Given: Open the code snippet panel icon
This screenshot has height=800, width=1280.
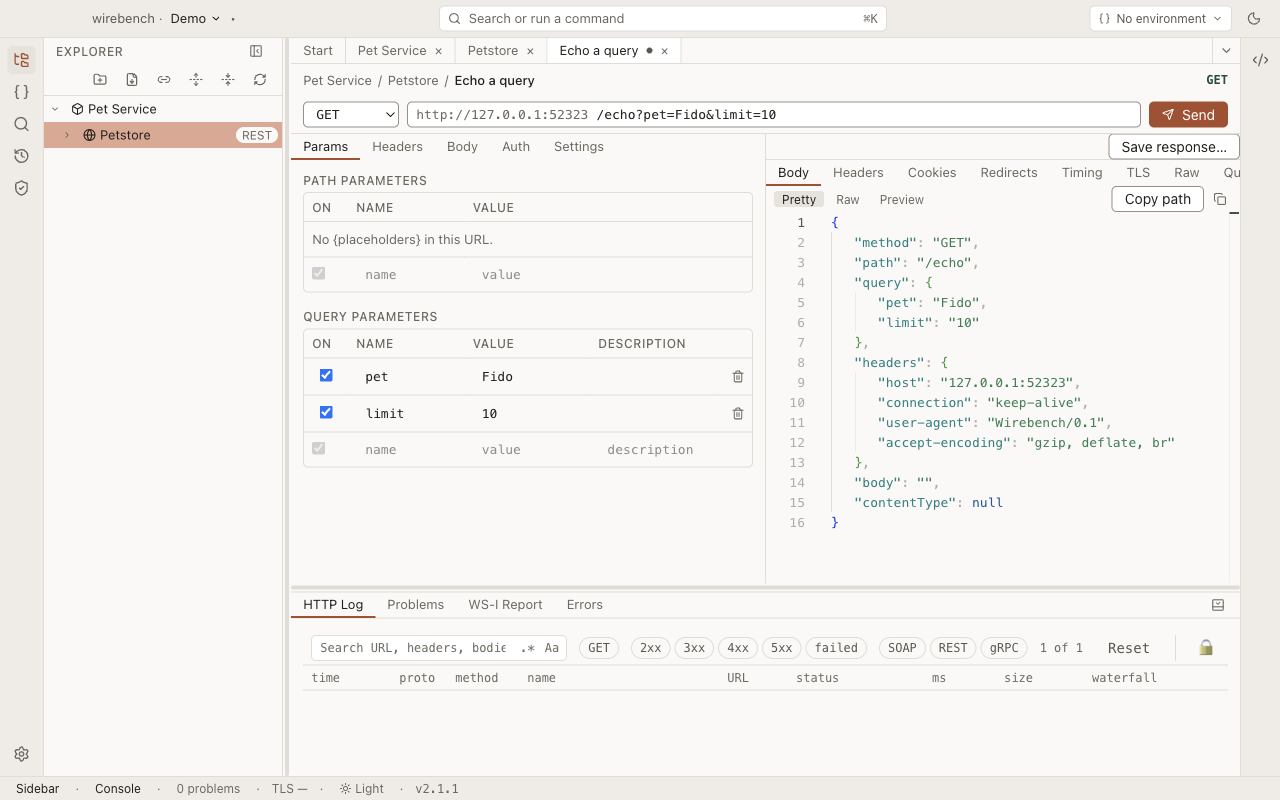Looking at the screenshot, I should tap(1260, 59).
